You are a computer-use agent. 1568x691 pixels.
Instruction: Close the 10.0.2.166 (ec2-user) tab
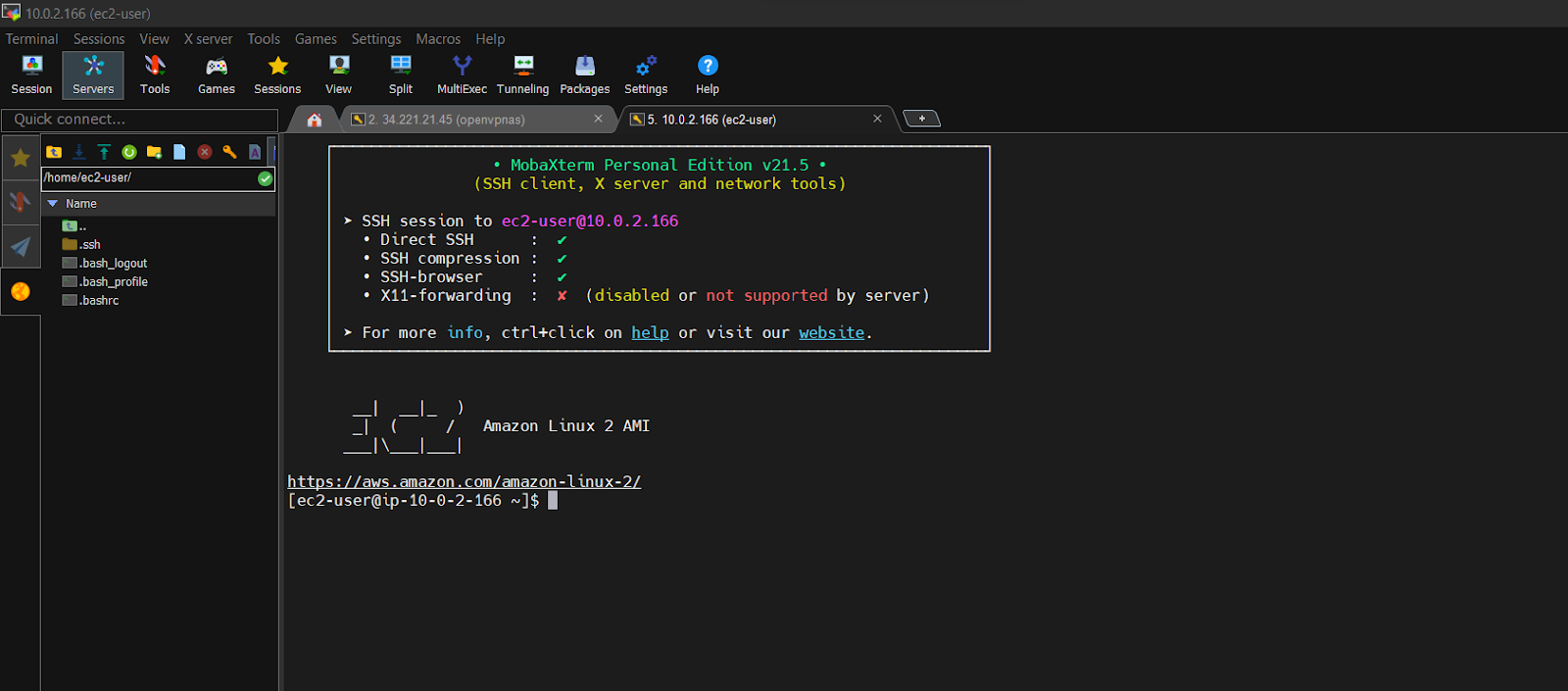pyautogui.click(x=877, y=119)
